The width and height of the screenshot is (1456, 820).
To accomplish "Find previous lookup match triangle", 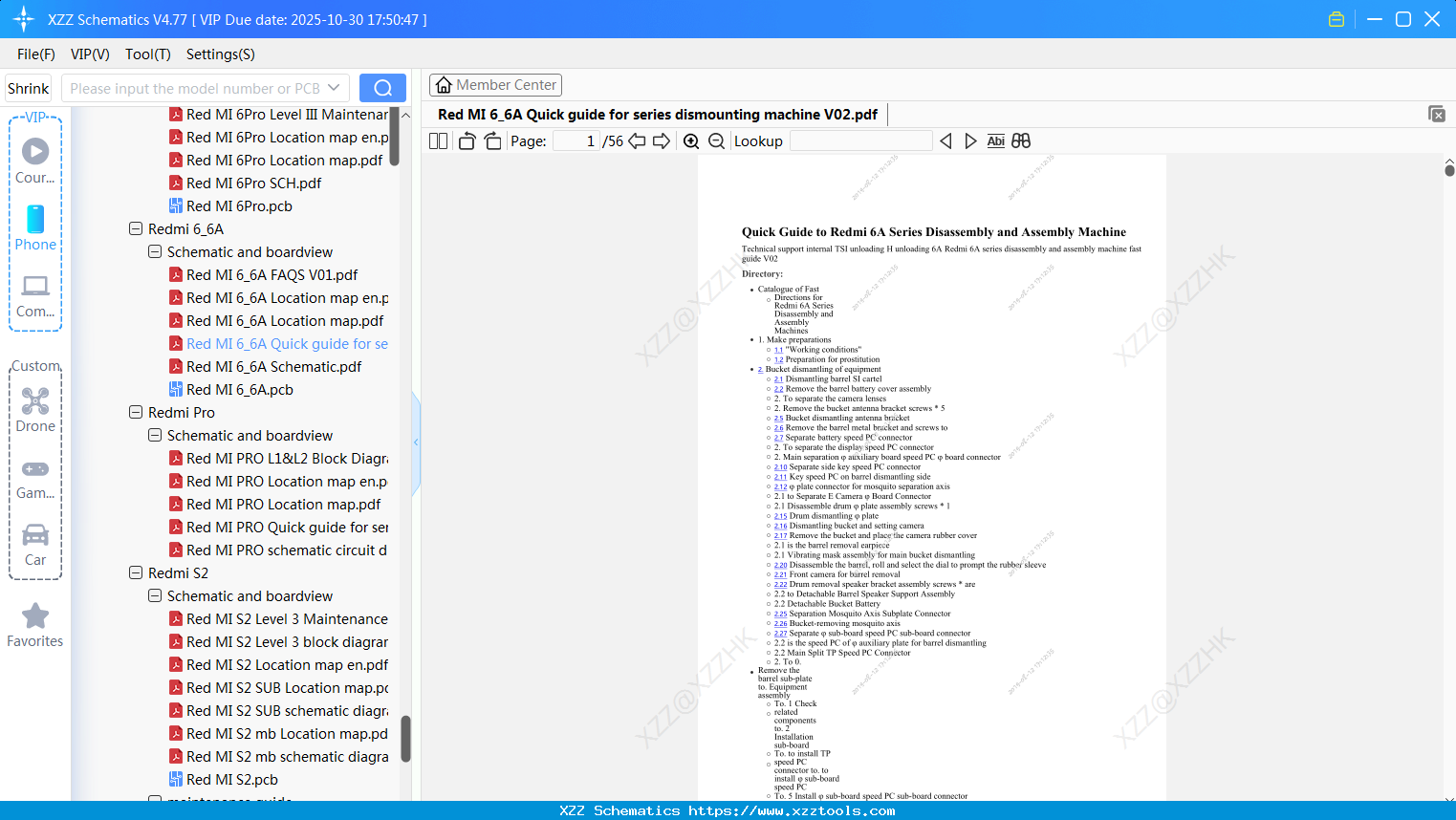I will [x=945, y=141].
